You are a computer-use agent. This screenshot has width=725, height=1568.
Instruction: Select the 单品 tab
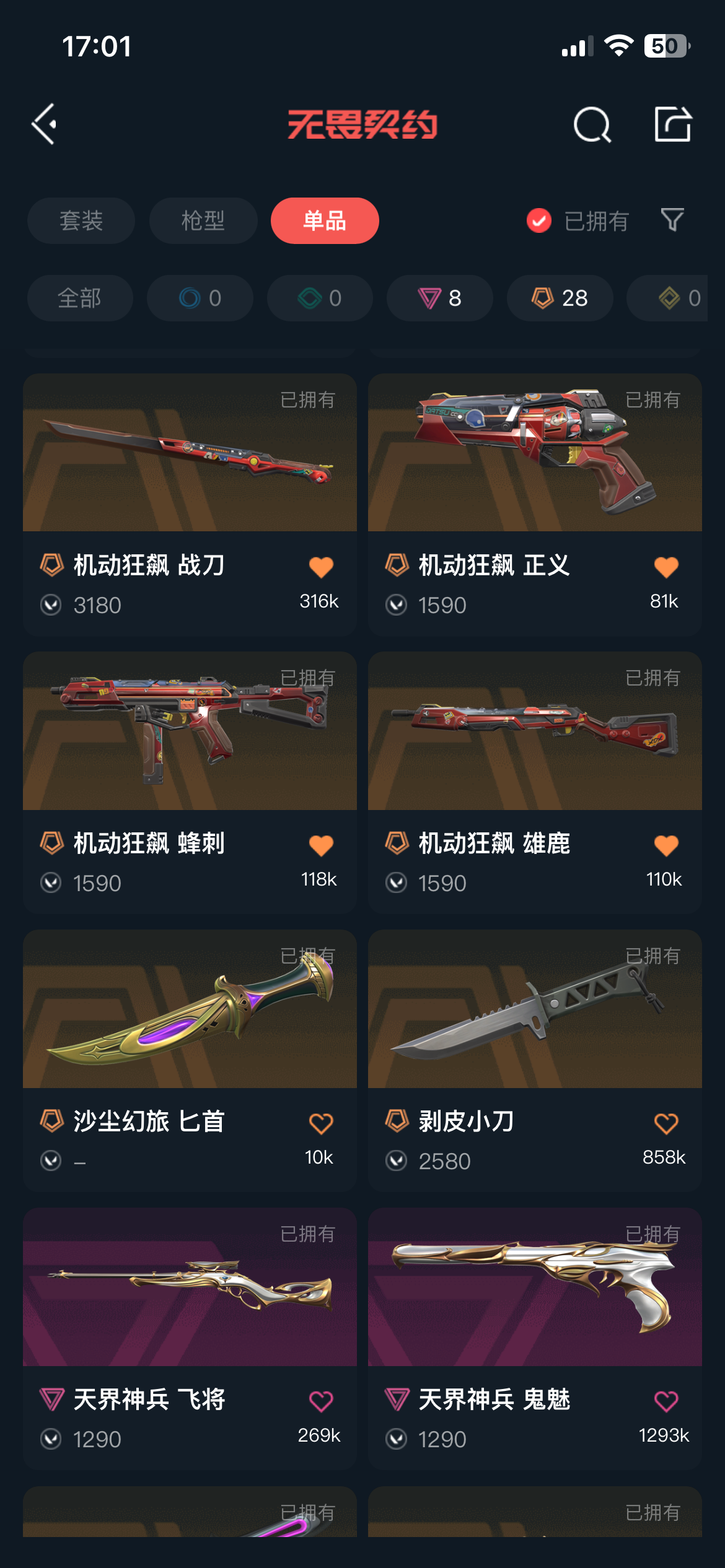325,220
